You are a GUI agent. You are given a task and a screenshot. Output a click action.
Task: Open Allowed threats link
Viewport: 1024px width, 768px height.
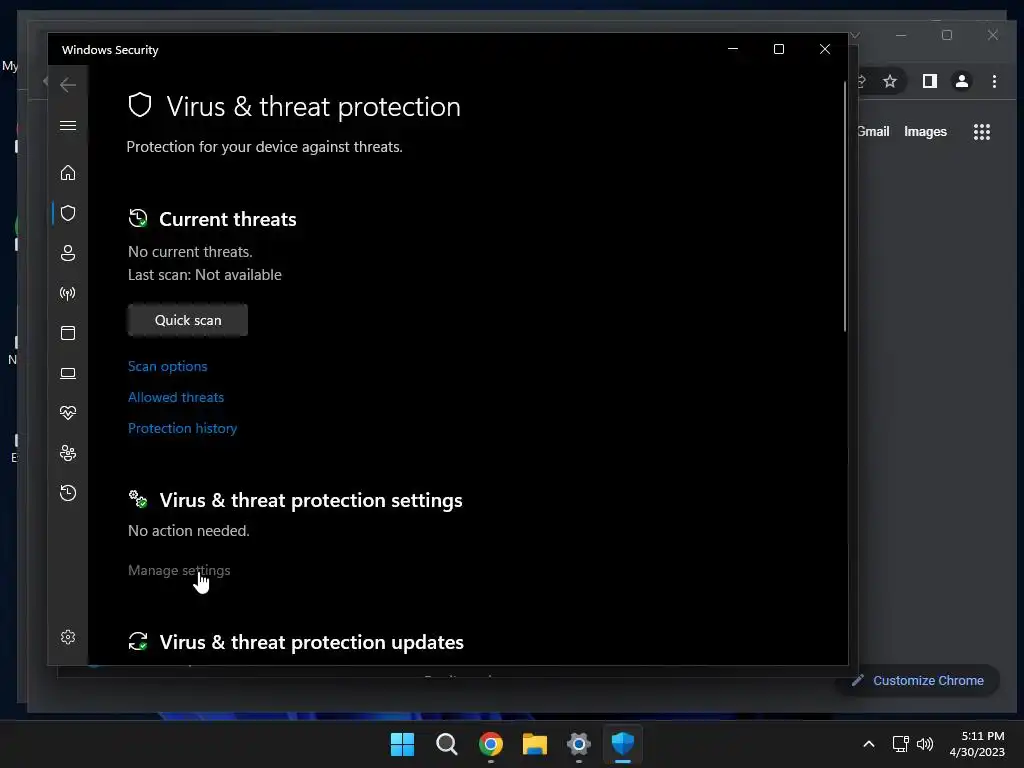(176, 397)
